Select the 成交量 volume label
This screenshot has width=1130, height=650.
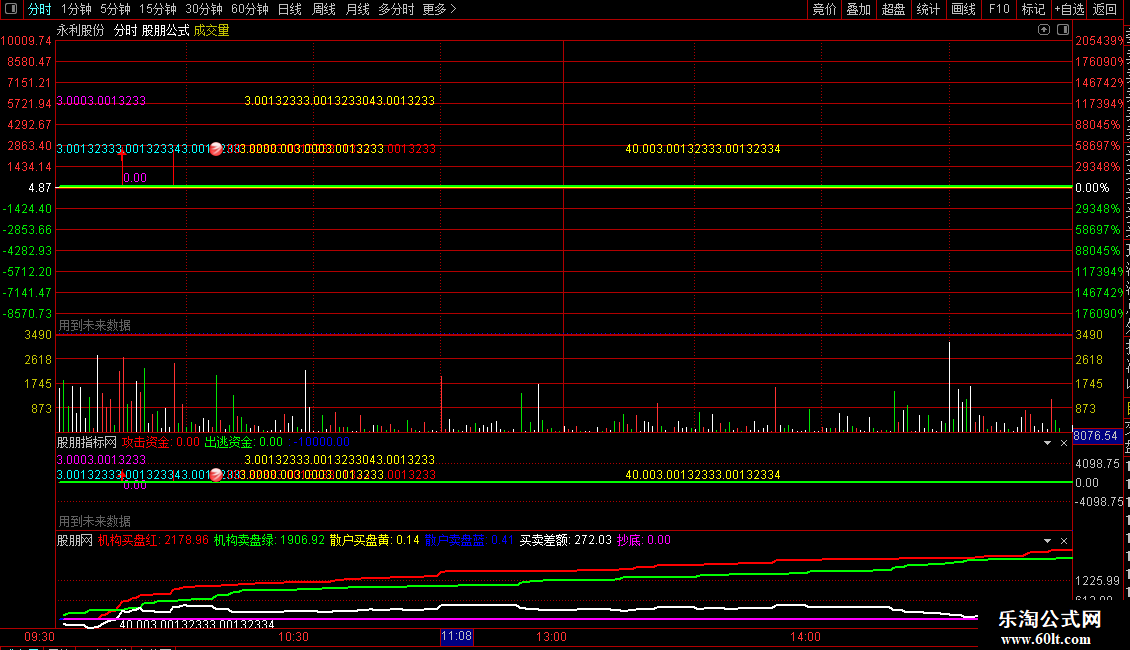point(211,30)
